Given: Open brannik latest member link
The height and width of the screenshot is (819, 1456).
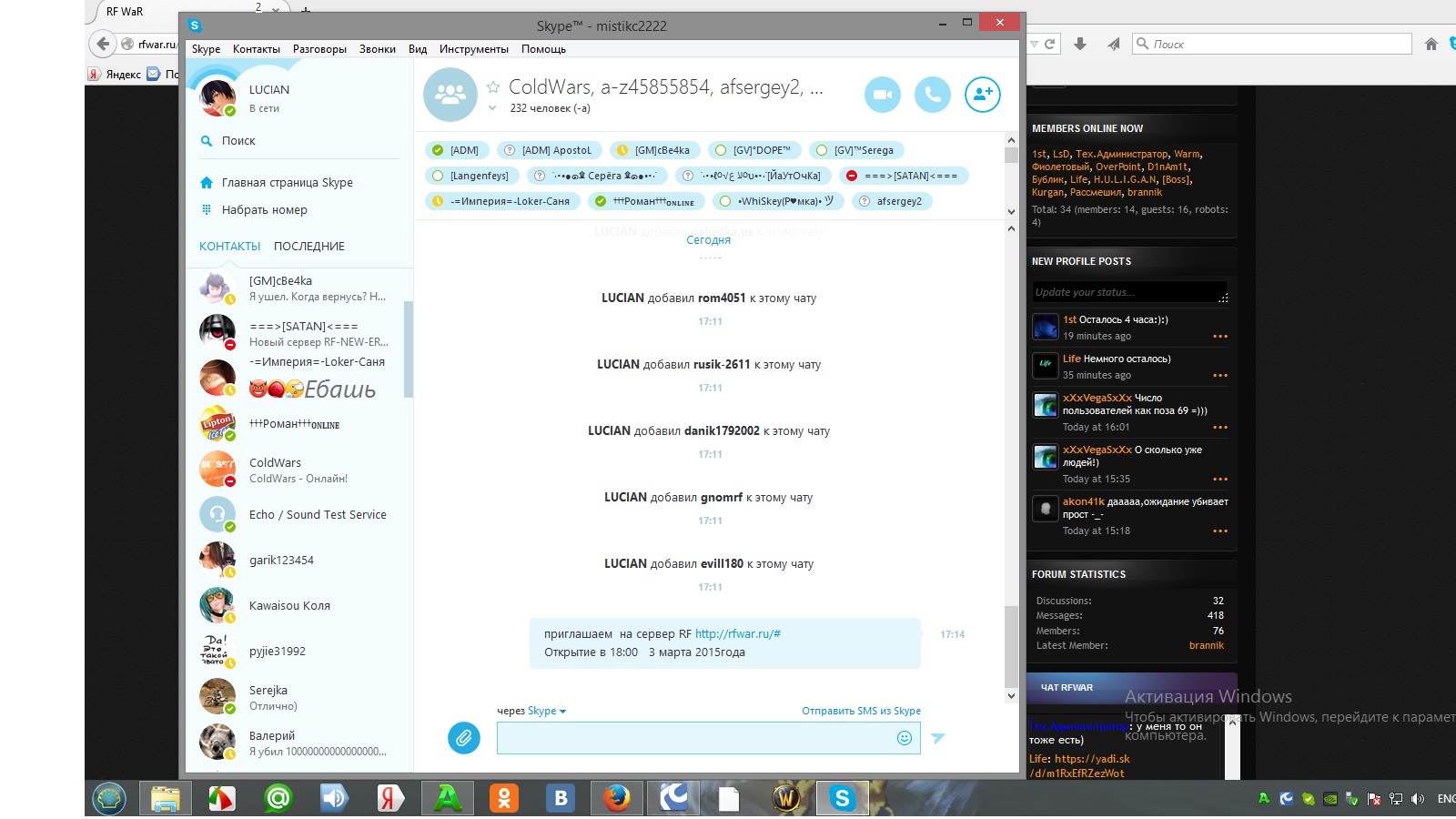Looking at the screenshot, I should 1206,646.
